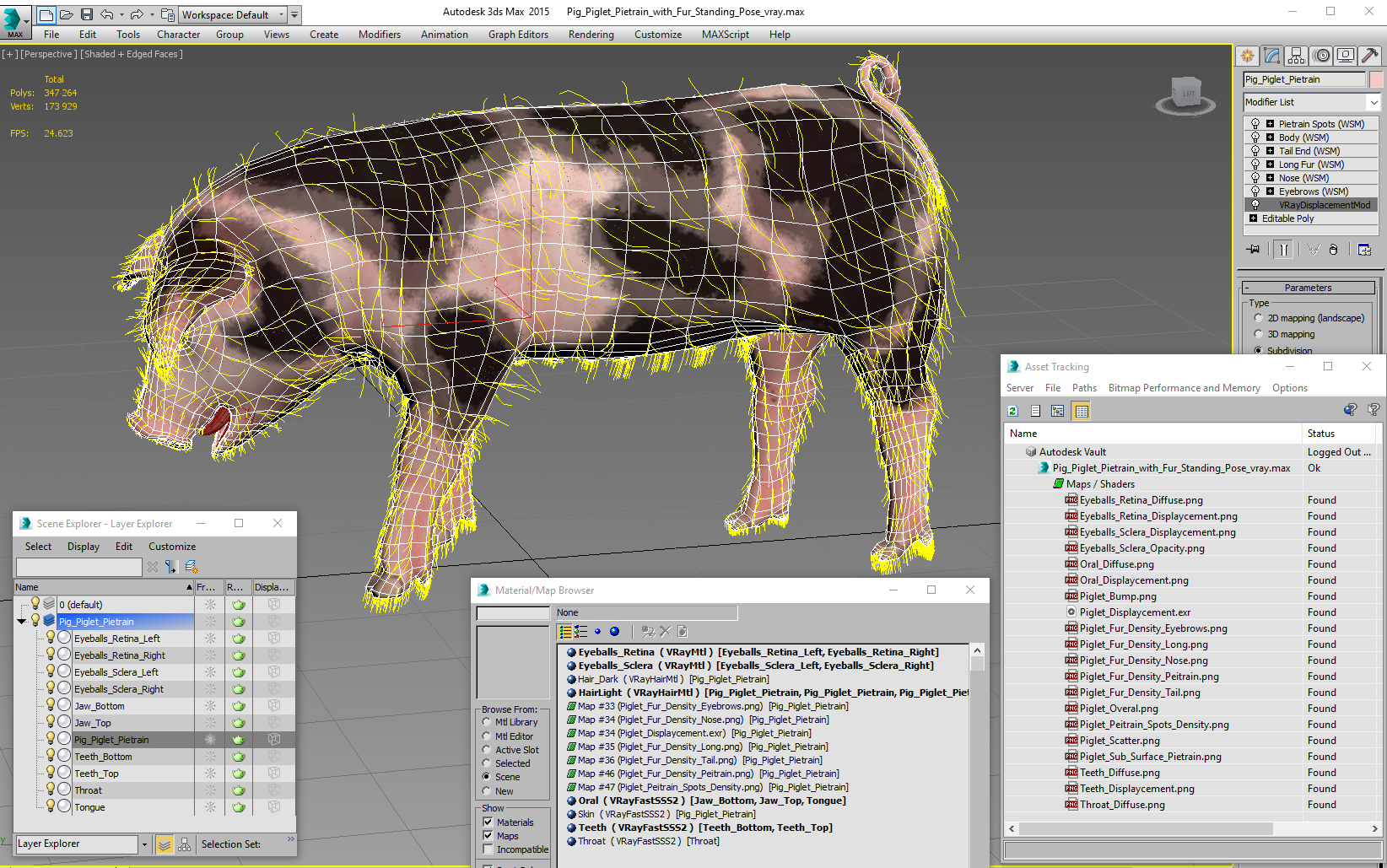Screen dimensions: 1387x868
Task: Expand the Editable Poly plus box
Action: click(1253, 218)
